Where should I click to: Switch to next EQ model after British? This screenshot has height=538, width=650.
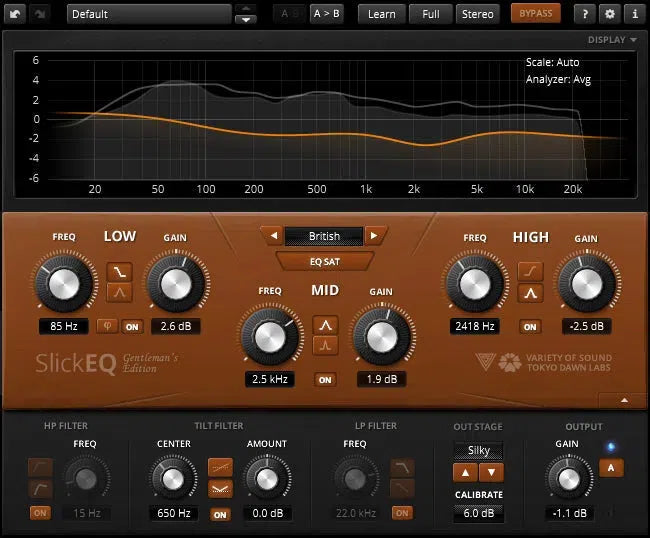tap(374, 236)
